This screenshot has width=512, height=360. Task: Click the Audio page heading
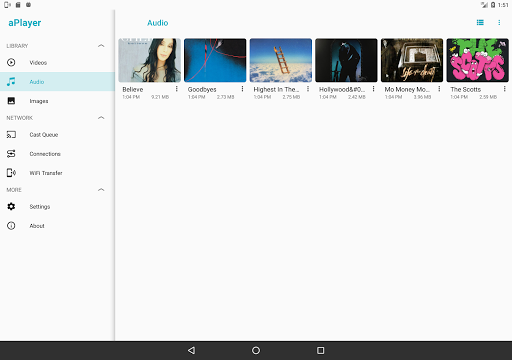pyautogui.click(x=158, y=23)
